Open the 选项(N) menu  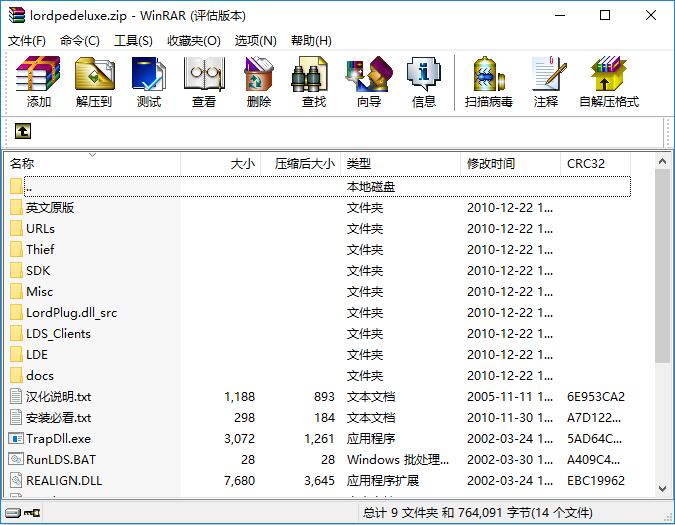[255, 41]
